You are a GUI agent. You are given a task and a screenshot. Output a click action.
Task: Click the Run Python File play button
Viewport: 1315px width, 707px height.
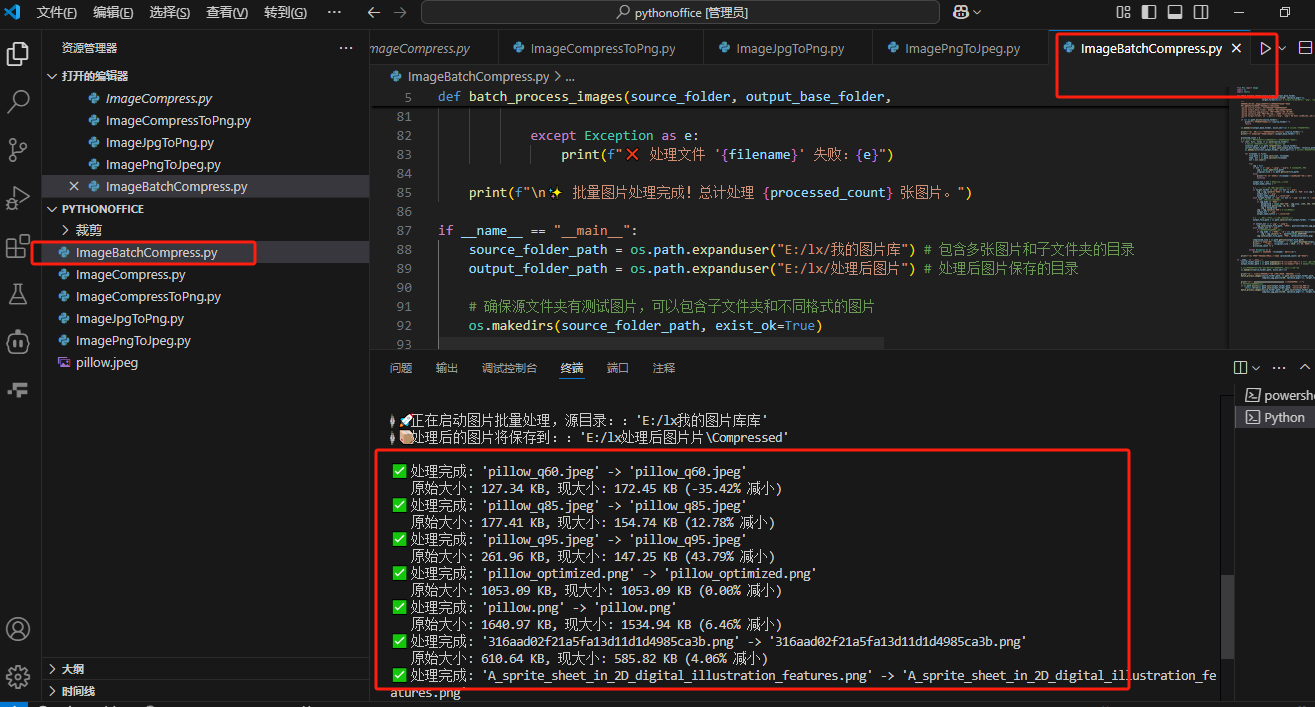tap(1266, 48)
